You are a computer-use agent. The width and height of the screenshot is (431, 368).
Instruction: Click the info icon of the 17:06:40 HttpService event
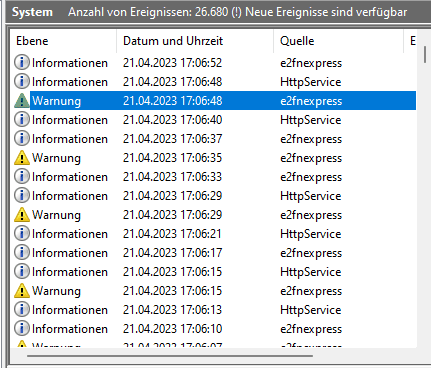pyautogui.click(x=22, y=120)
